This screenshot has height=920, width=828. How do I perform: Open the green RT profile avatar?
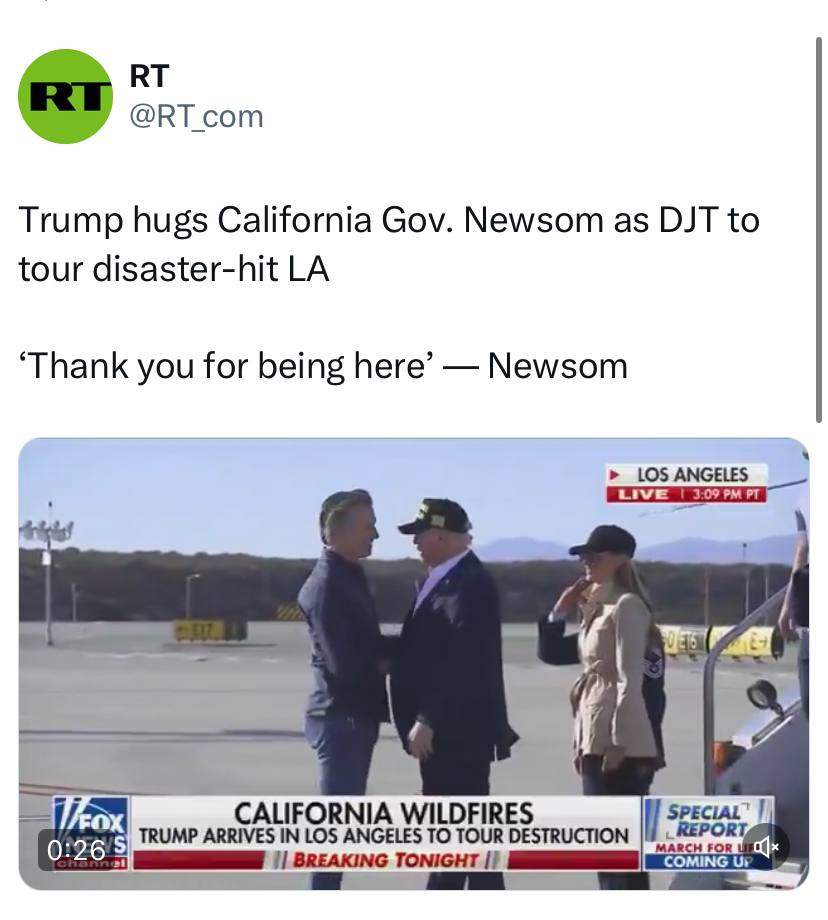[65, 96]
